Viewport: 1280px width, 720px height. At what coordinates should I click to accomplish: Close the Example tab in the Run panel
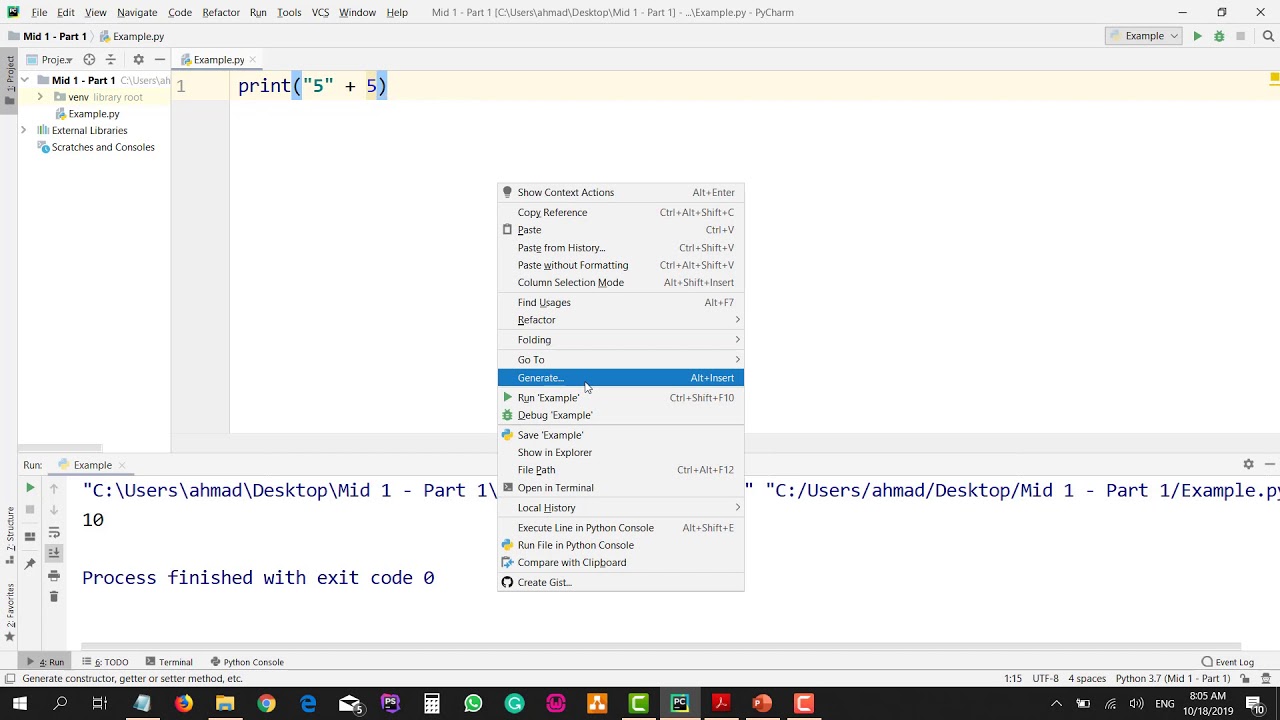click(122, 465)
